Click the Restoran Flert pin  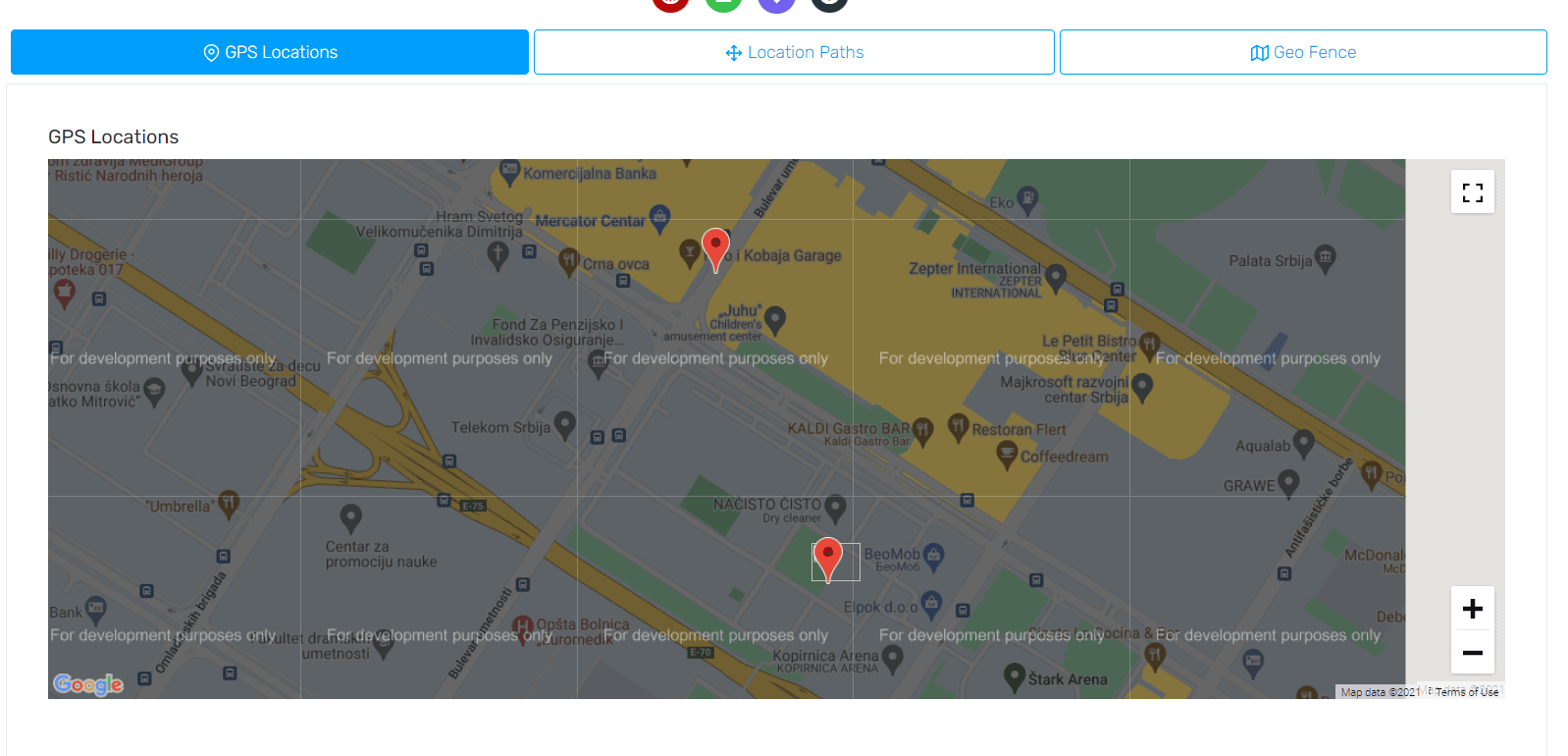(x=959, y=426)
